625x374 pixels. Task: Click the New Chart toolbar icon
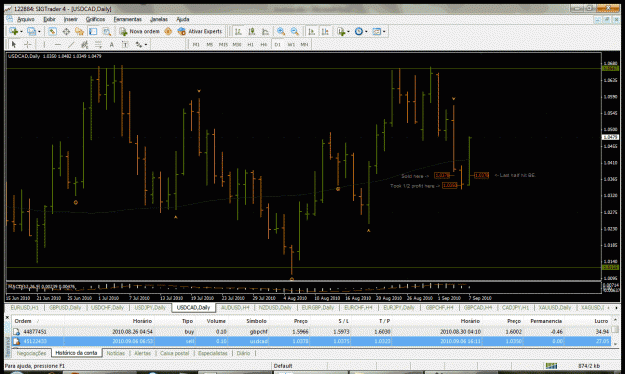coord(13,31)
